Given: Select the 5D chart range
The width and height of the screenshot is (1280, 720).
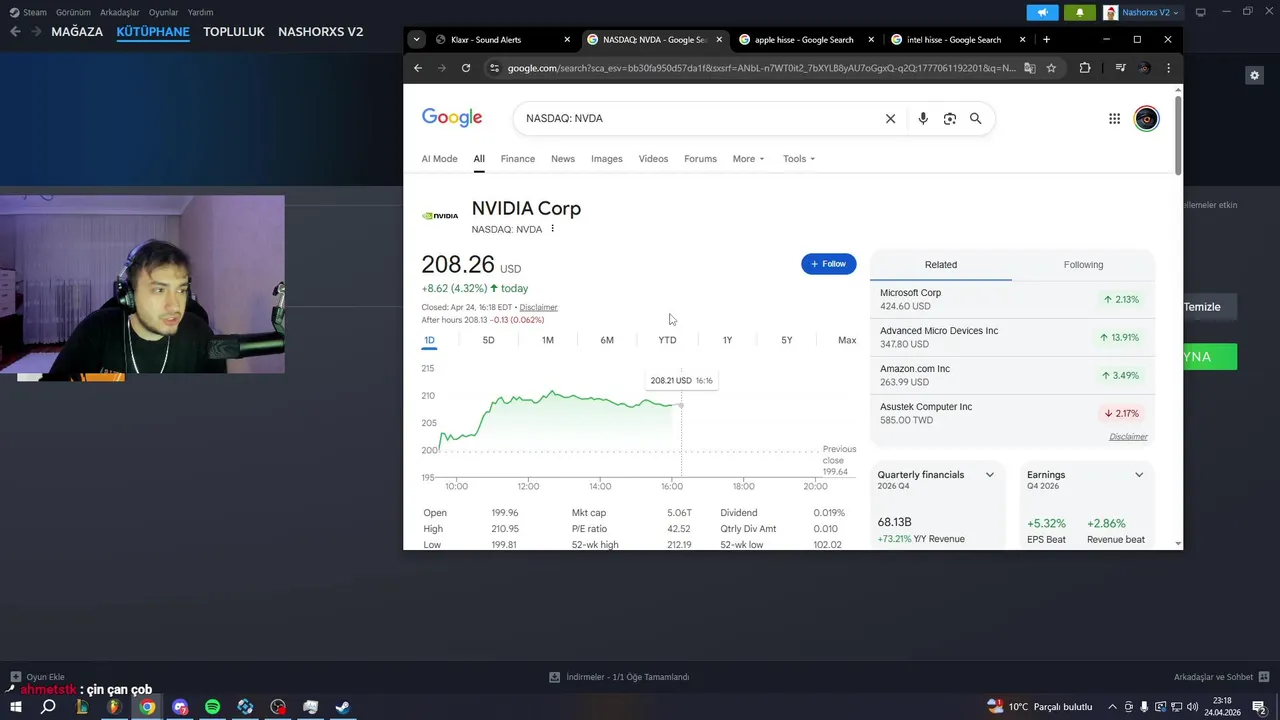Looking at the screenshot, I should coord(488,340).
